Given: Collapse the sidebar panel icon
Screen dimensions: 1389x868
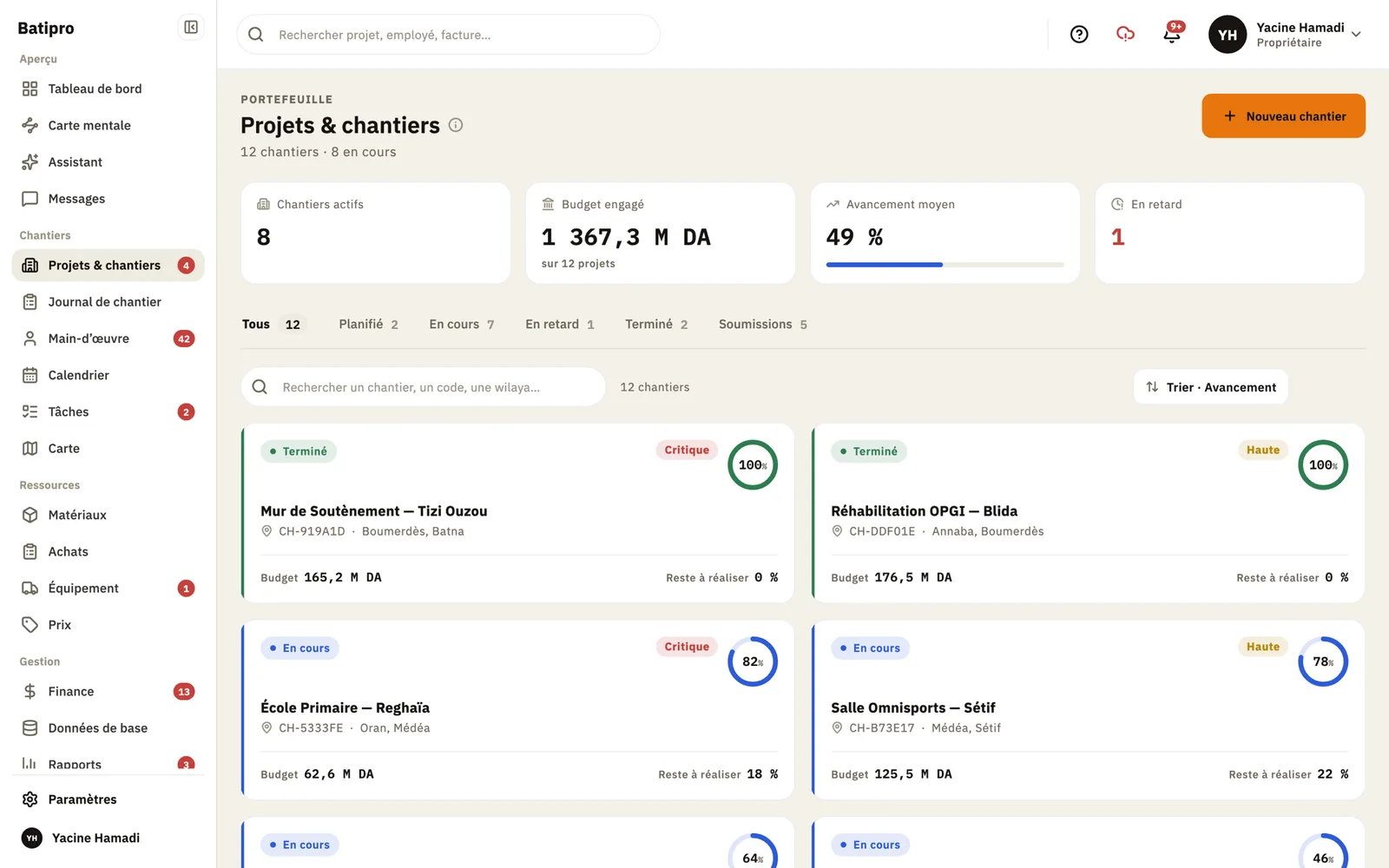Looking at the screenshot, I should click(191, 28).
